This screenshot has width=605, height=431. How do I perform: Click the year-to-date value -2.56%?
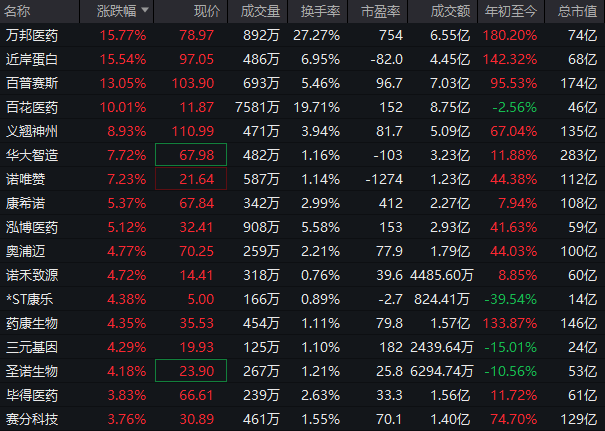[x=514, y=107]
